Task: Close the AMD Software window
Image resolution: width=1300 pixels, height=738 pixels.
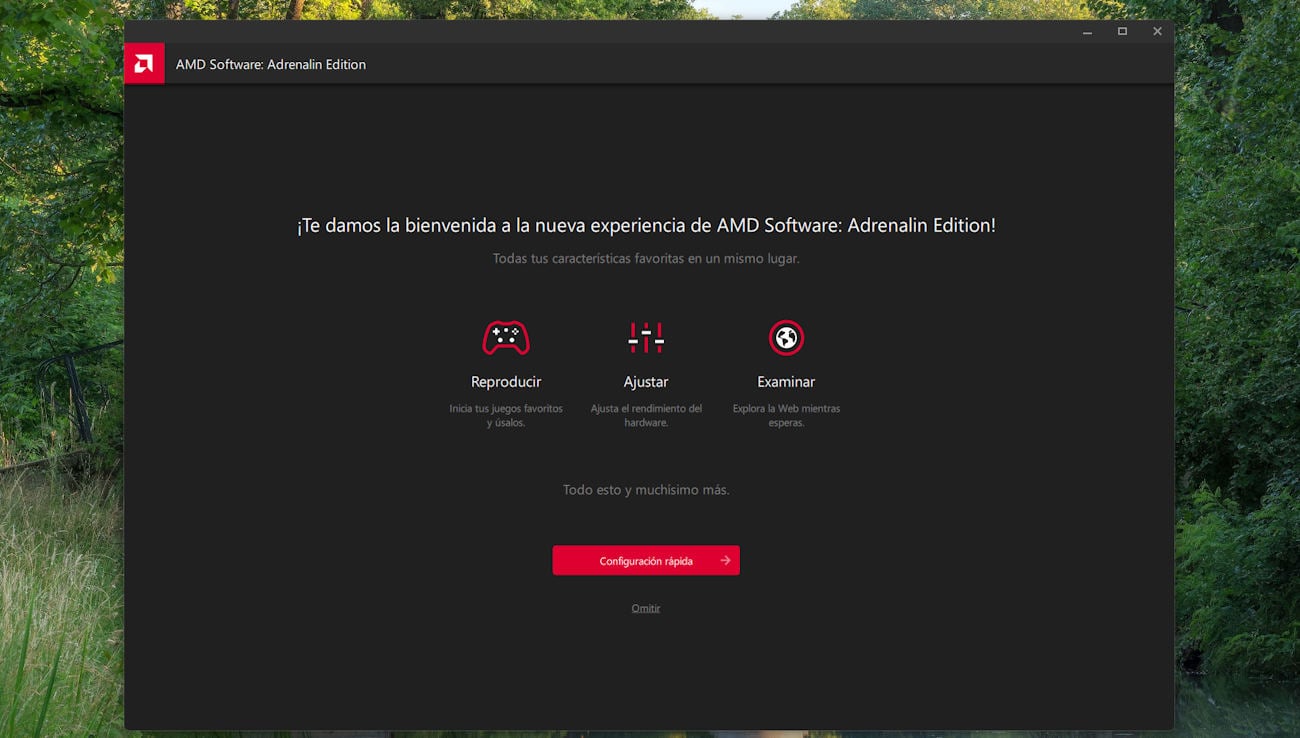Action: tap(1157, 32)
